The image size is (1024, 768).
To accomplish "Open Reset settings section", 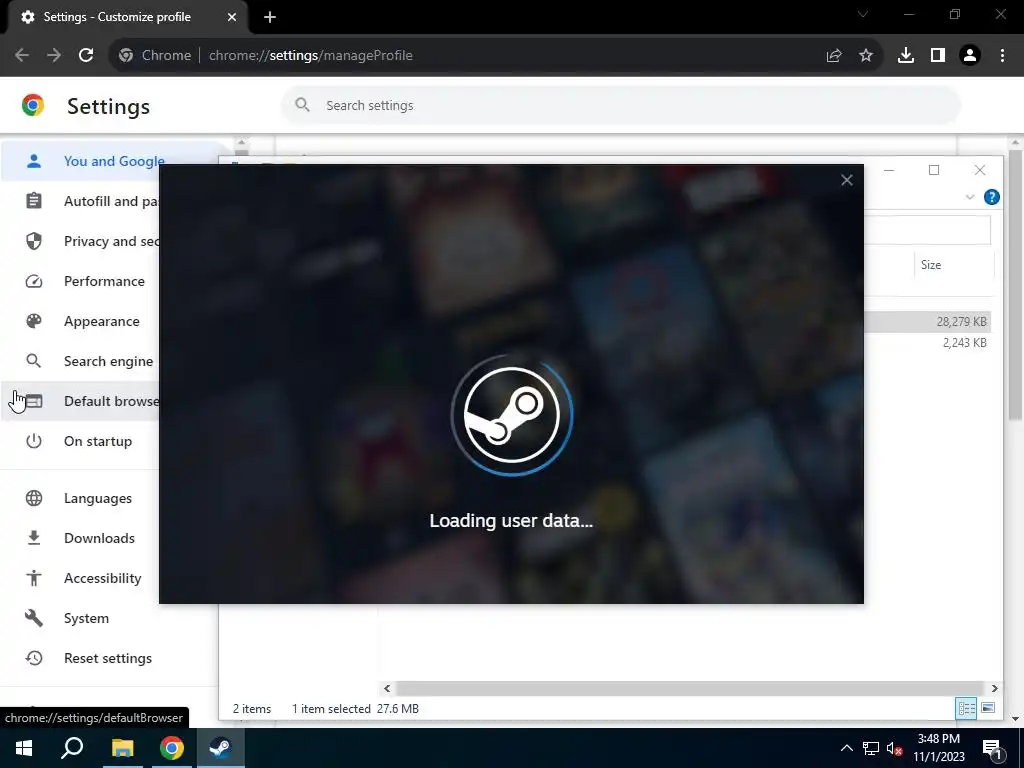I will 108,658.
